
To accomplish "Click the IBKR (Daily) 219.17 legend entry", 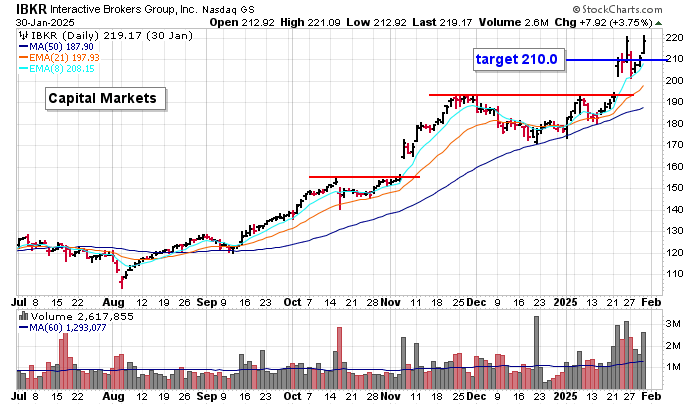I will (x=111, y=36).
